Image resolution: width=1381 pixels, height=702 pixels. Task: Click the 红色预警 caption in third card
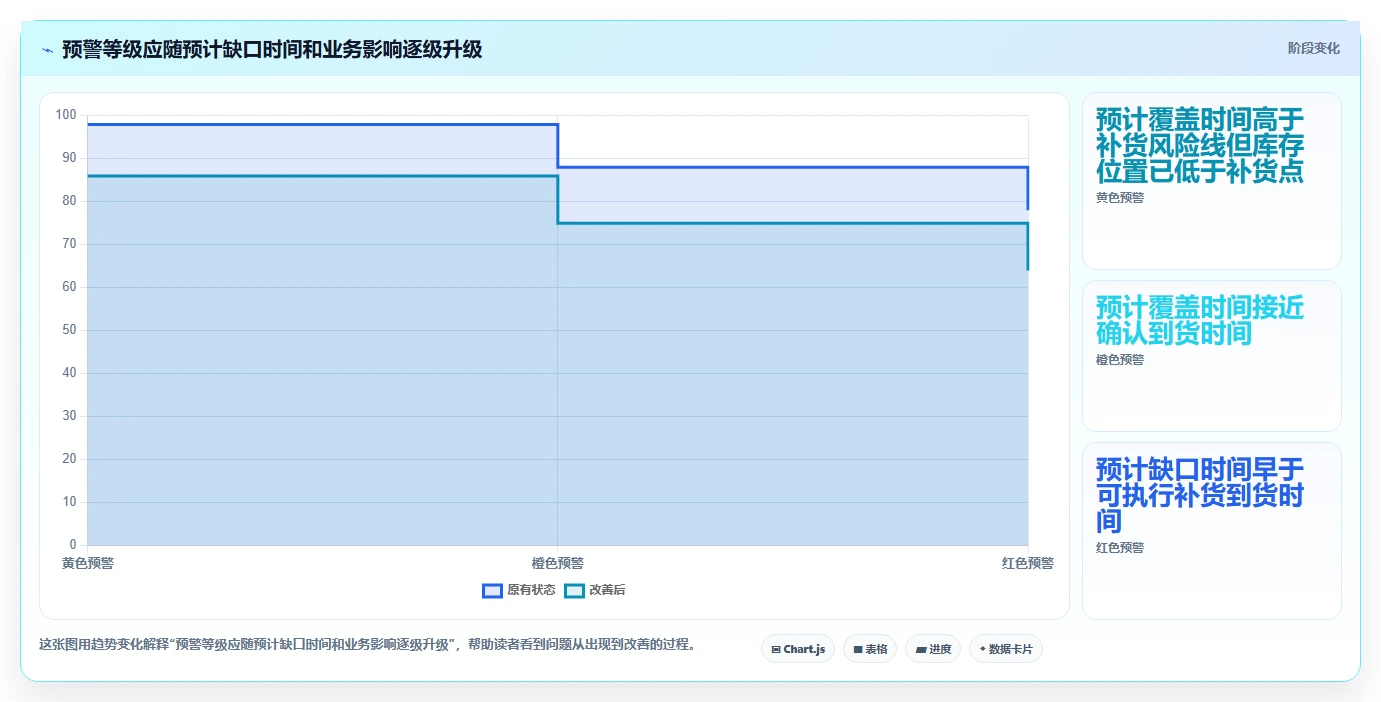click(1120, 548)
